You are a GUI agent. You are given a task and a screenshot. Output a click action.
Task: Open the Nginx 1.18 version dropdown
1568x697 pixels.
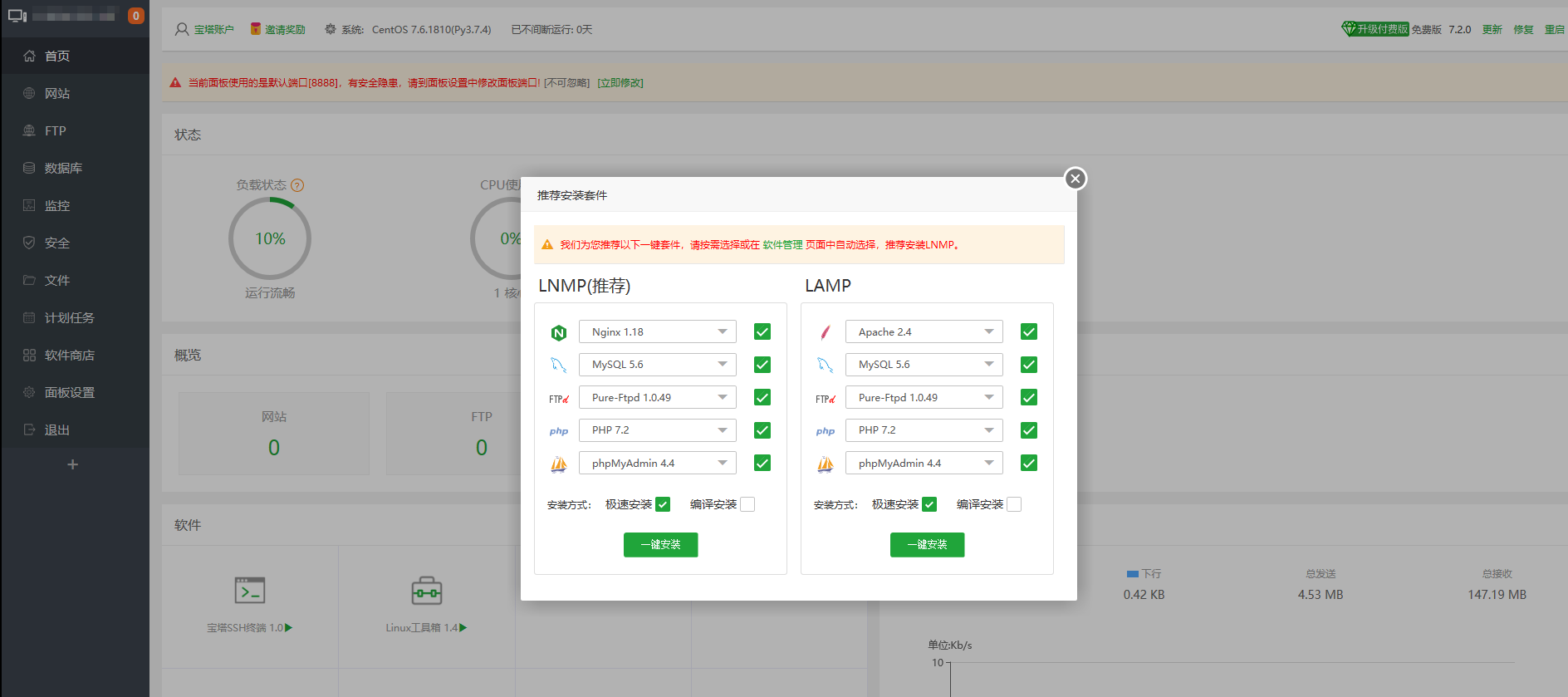[658, 331]
